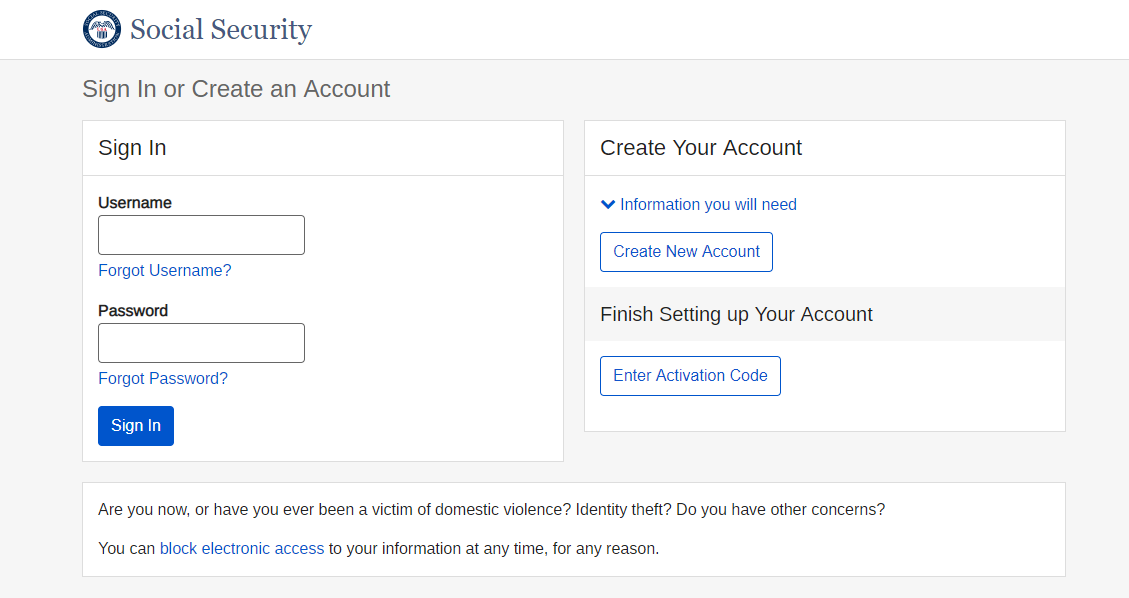
Task: Open the Forgot Password link
Action: (163, 379)
